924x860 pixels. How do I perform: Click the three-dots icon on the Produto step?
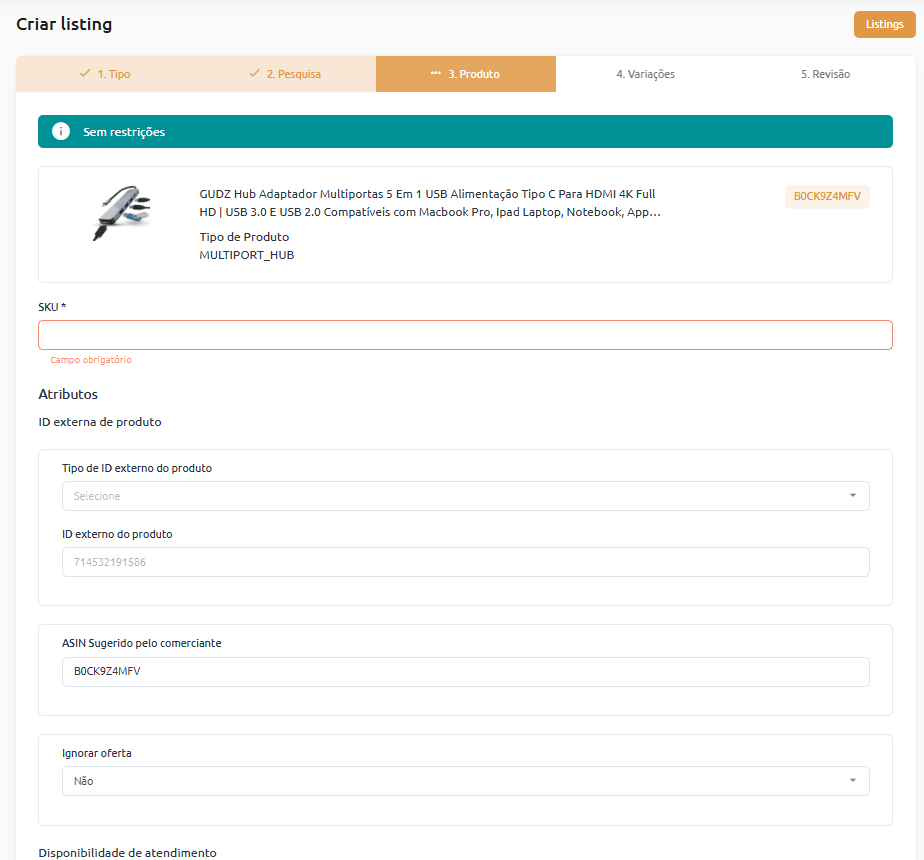pyautogui.click(x=435, y=74)
